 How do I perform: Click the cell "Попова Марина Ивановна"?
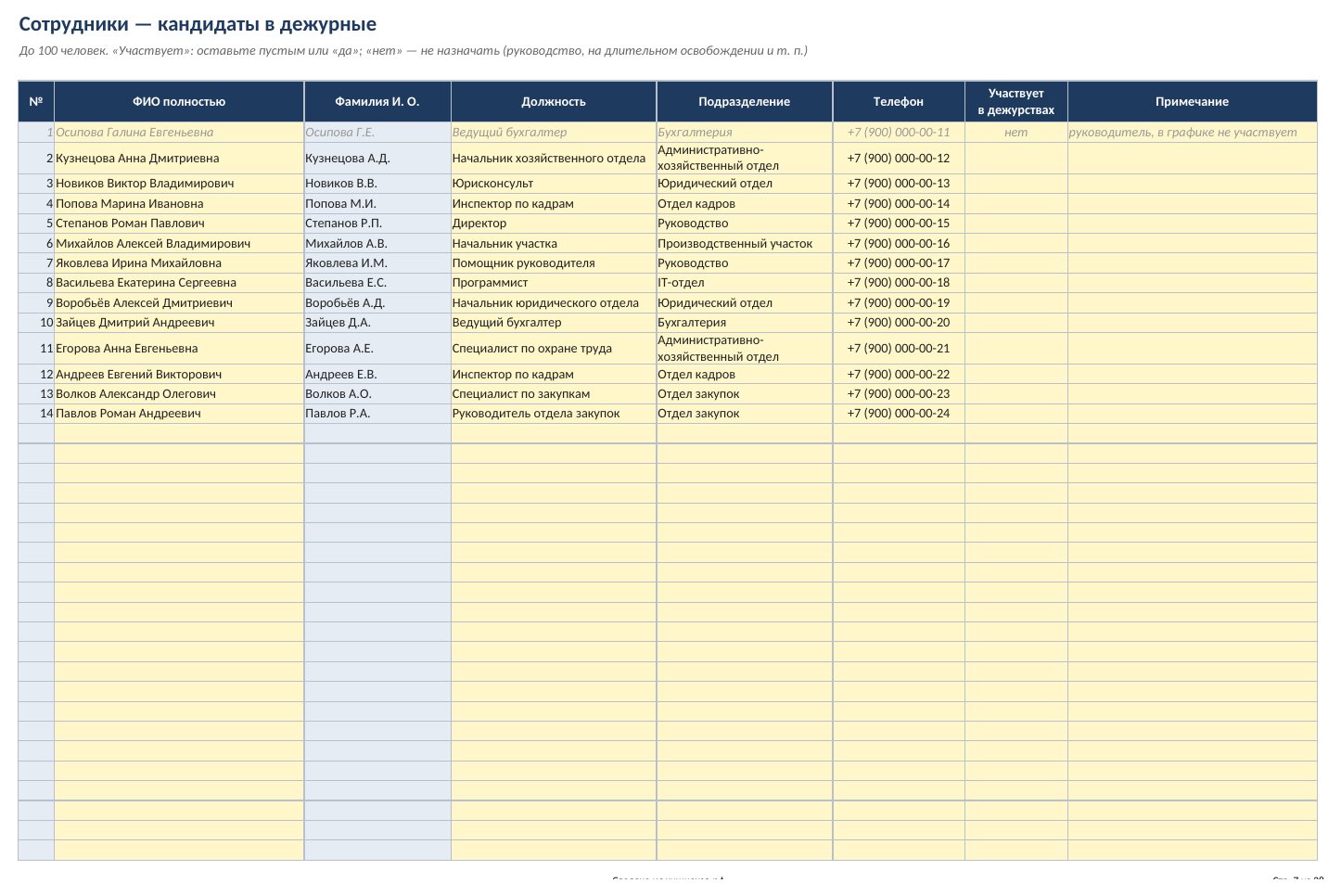[179, 203]
